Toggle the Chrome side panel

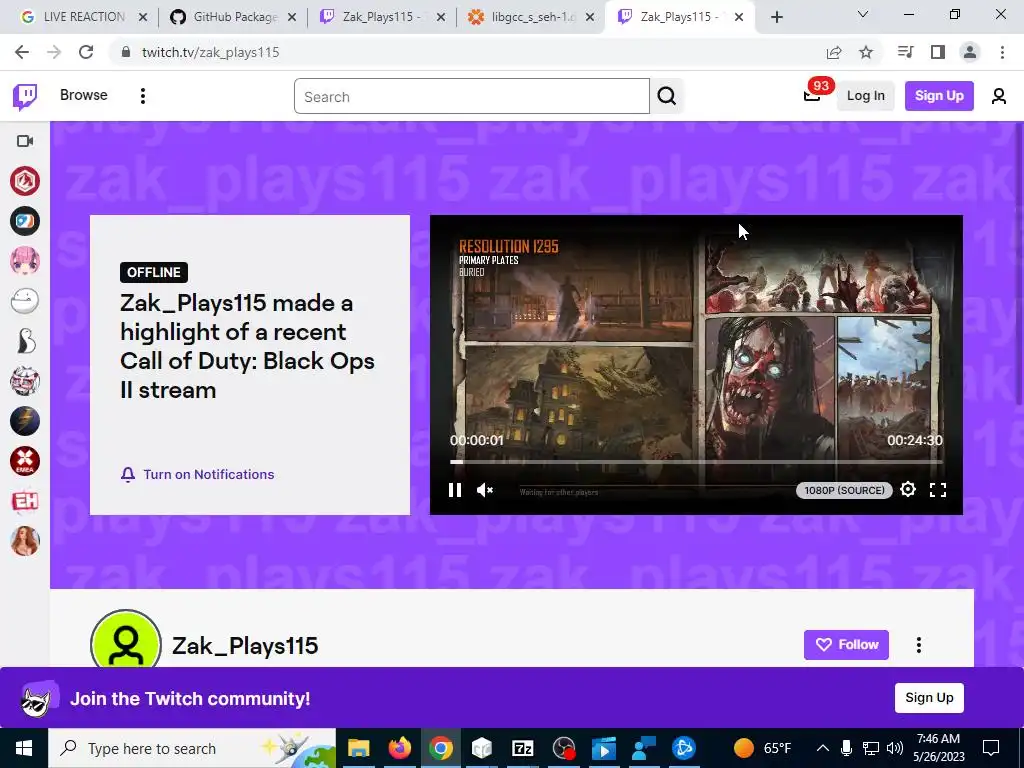(938, 52)
